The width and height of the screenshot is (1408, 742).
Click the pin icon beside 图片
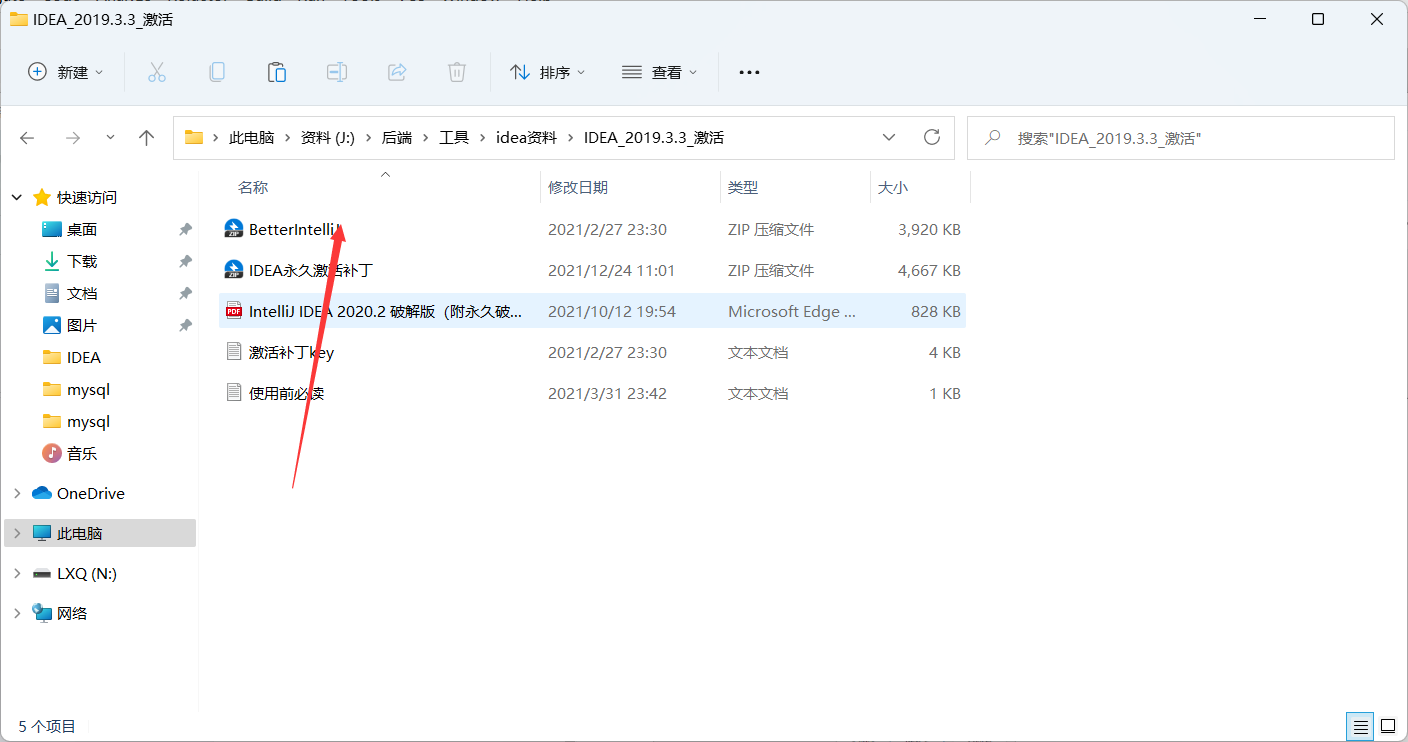pos(185,326)
